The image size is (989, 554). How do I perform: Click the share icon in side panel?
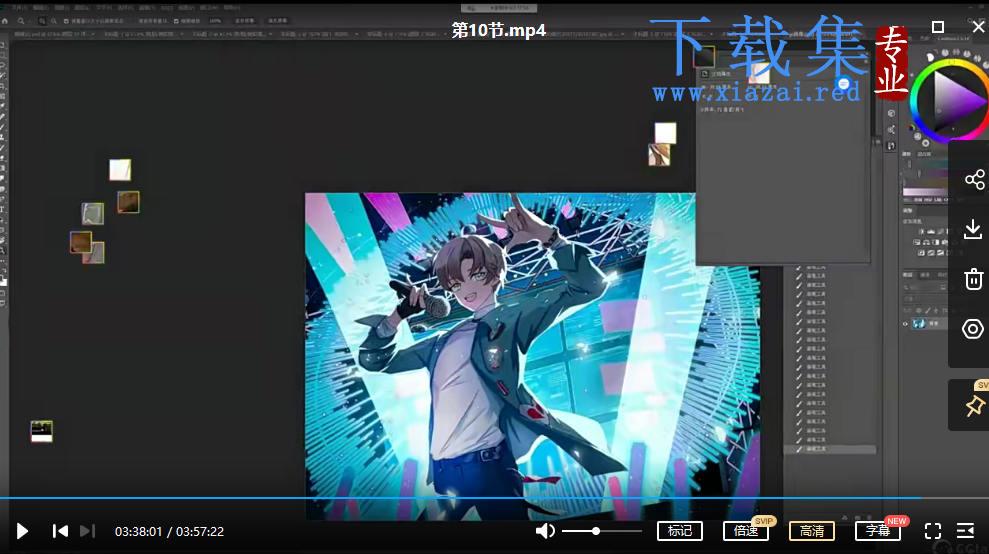click(x=974, y=180)
